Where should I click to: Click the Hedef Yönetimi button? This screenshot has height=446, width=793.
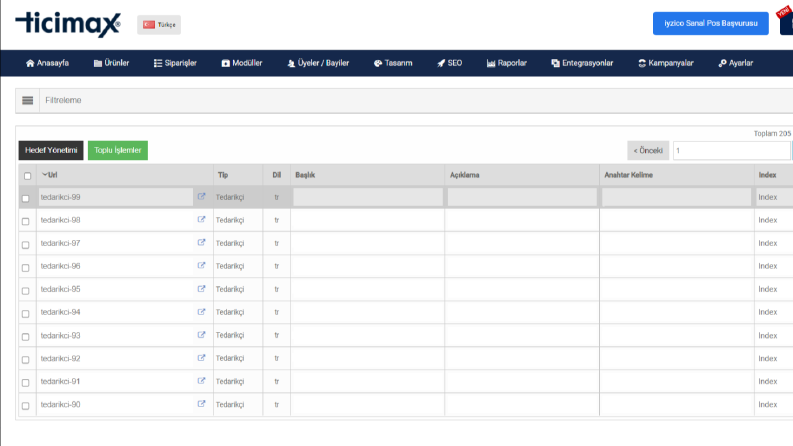[51, 150]
